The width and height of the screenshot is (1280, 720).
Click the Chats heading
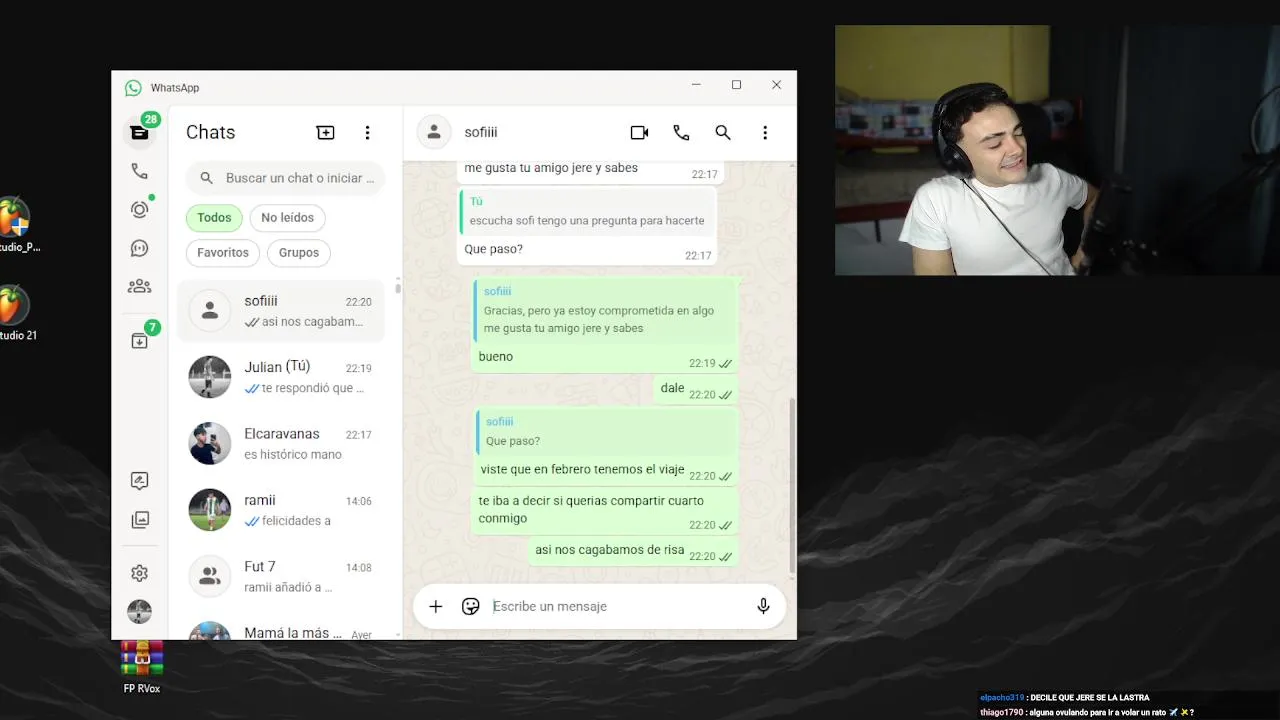(x=211, y=132)
